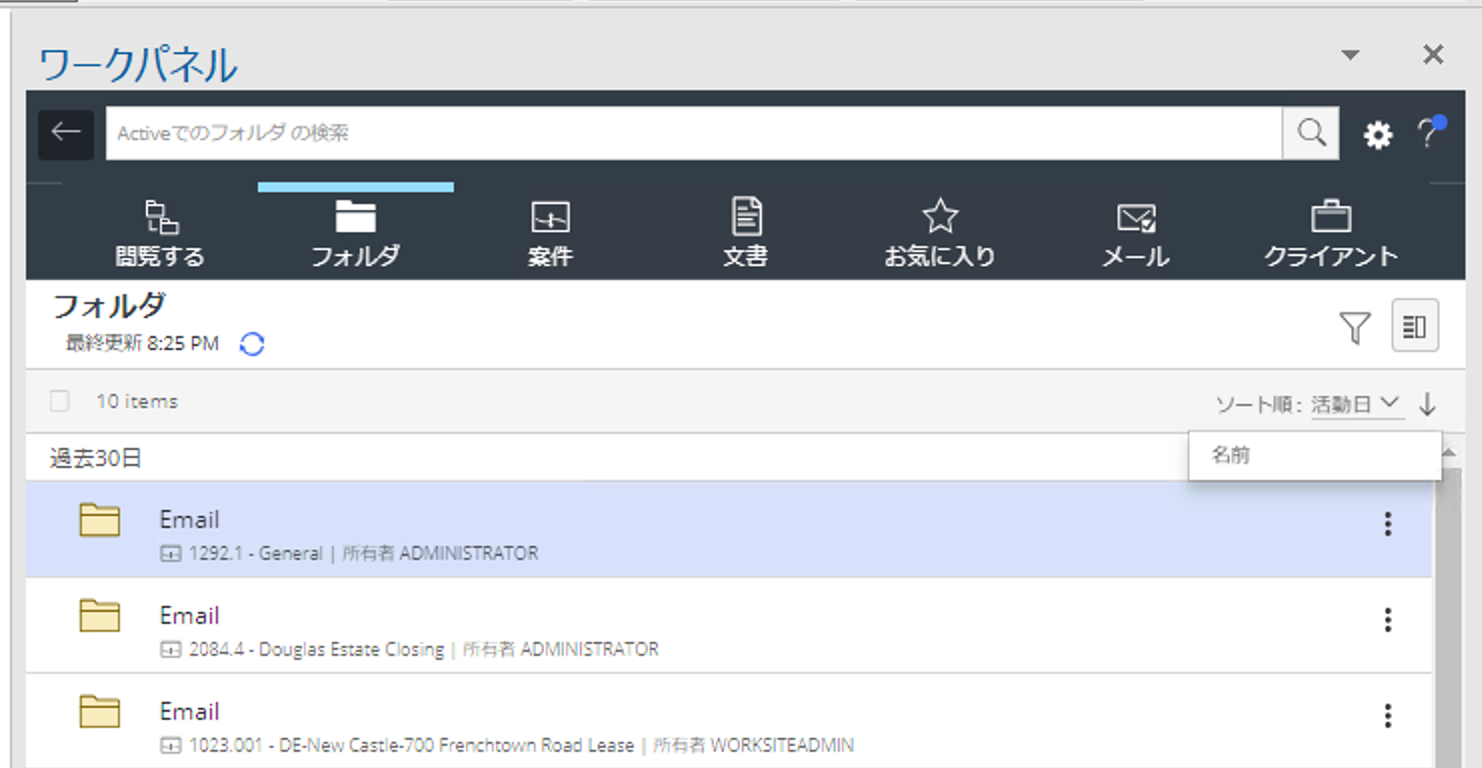Open the Email folder for Frenchtown Road Lease
This screenshot has width=1482, height=768.
pyautogui.click(x=189, y=712)
